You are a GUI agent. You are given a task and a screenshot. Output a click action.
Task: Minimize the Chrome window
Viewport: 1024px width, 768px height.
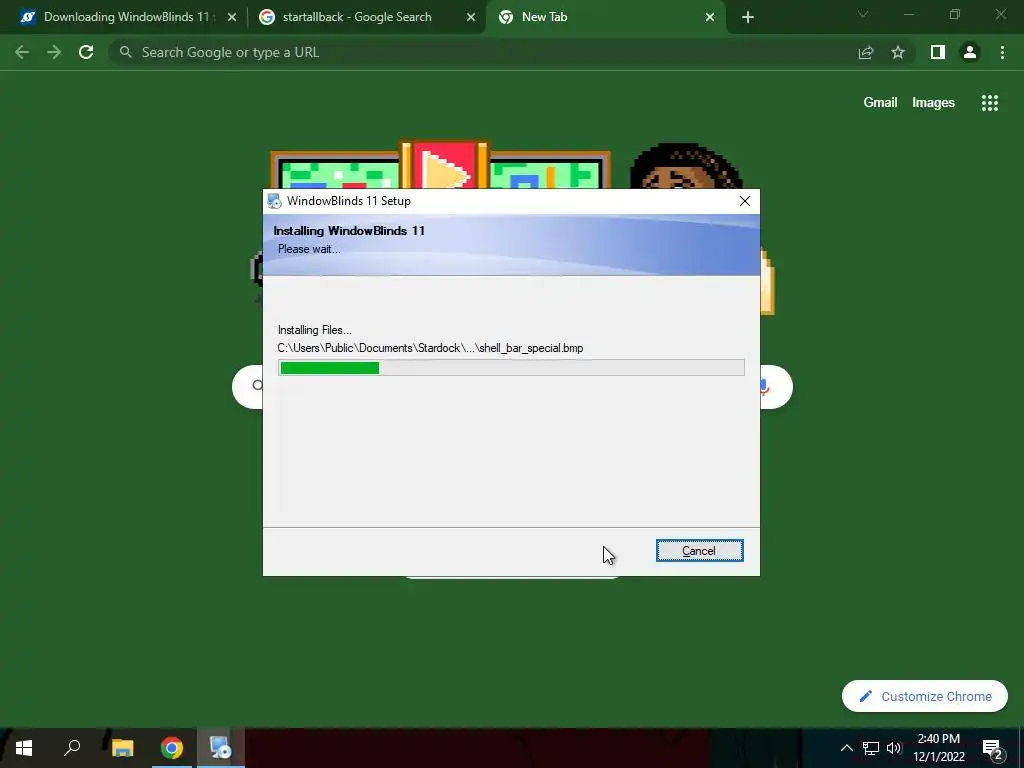click(909, 14)
